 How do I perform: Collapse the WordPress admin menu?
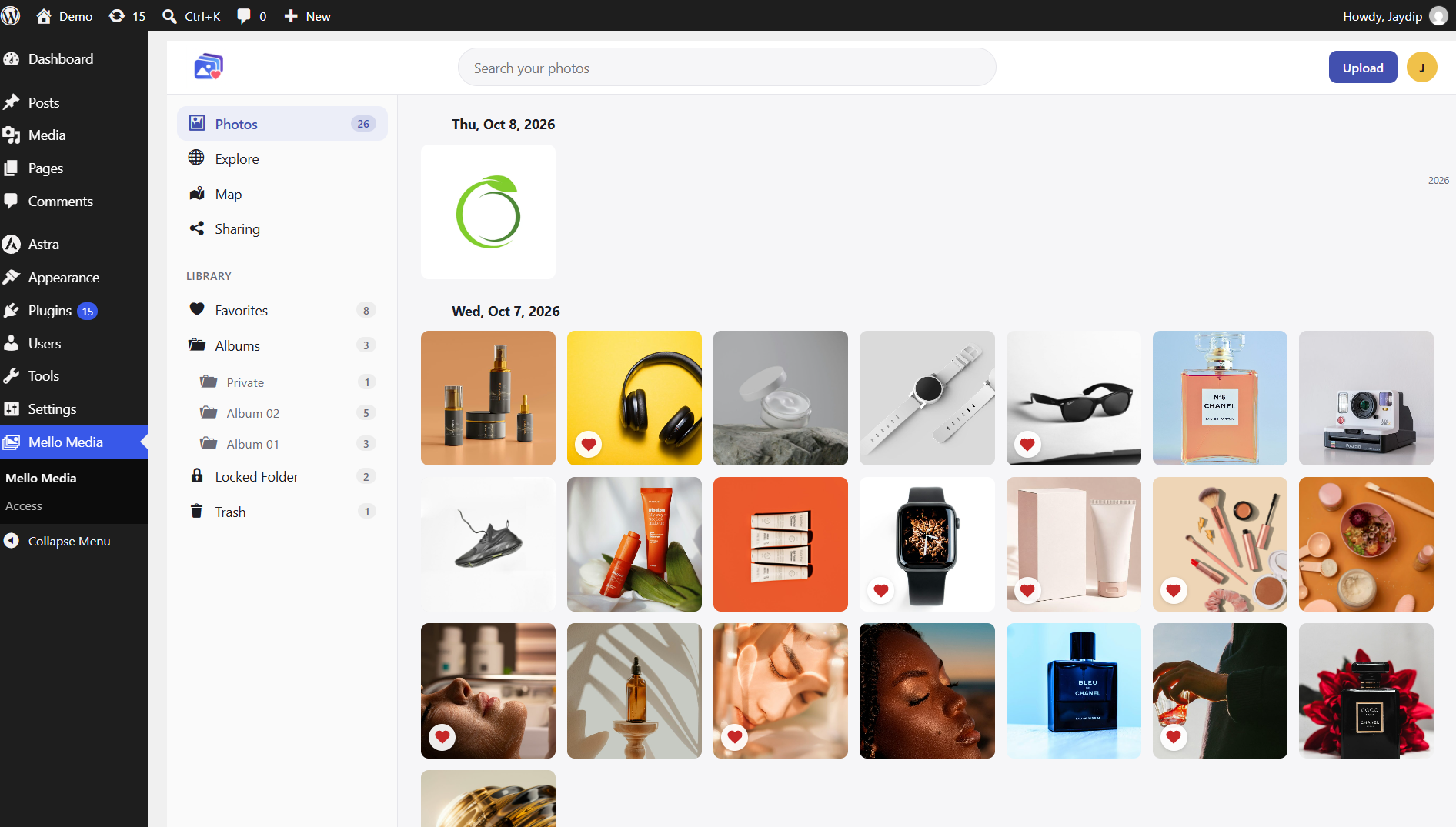[74, 541]
